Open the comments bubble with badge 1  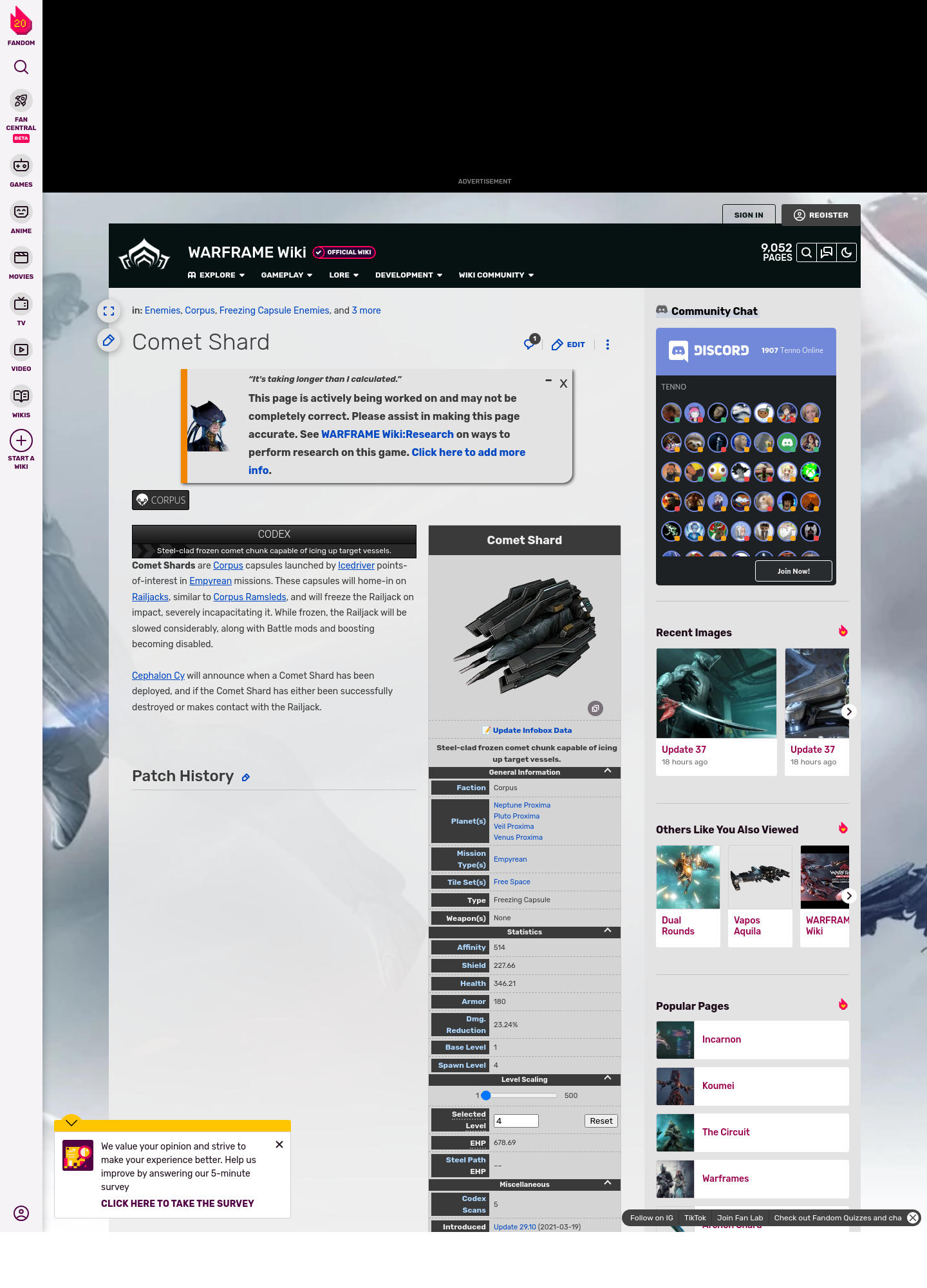(x=531, y=343)
